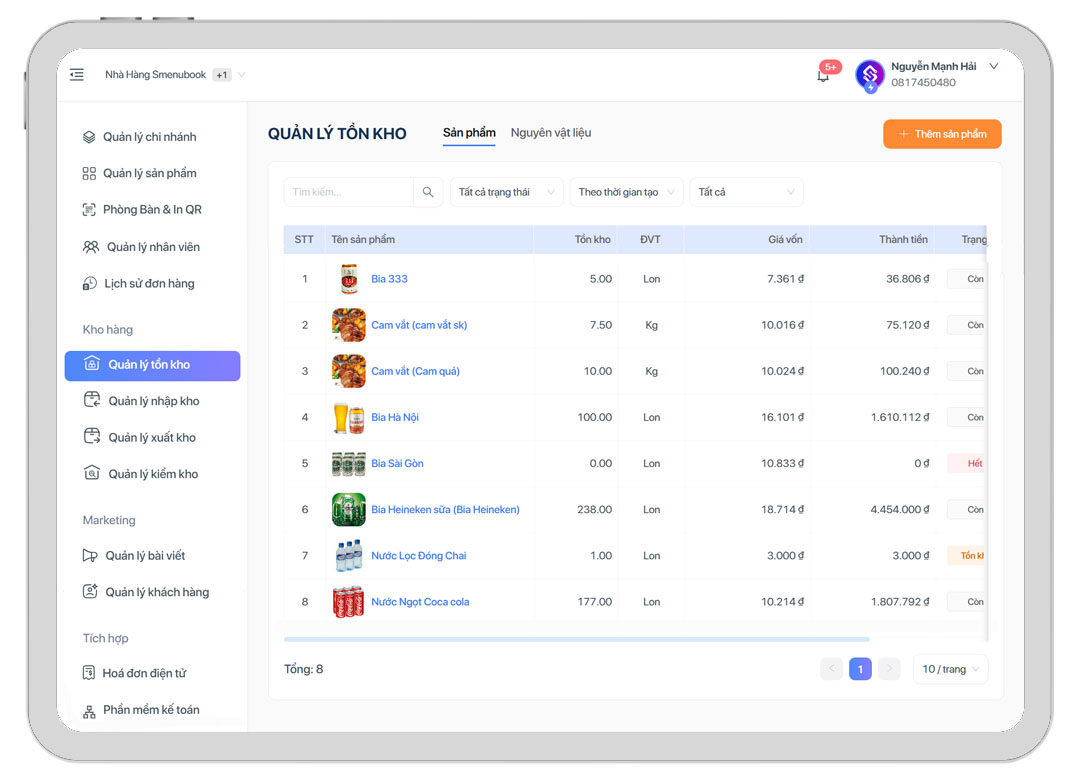
Task: Open the notifications bell
Action: tap(823, 75)
